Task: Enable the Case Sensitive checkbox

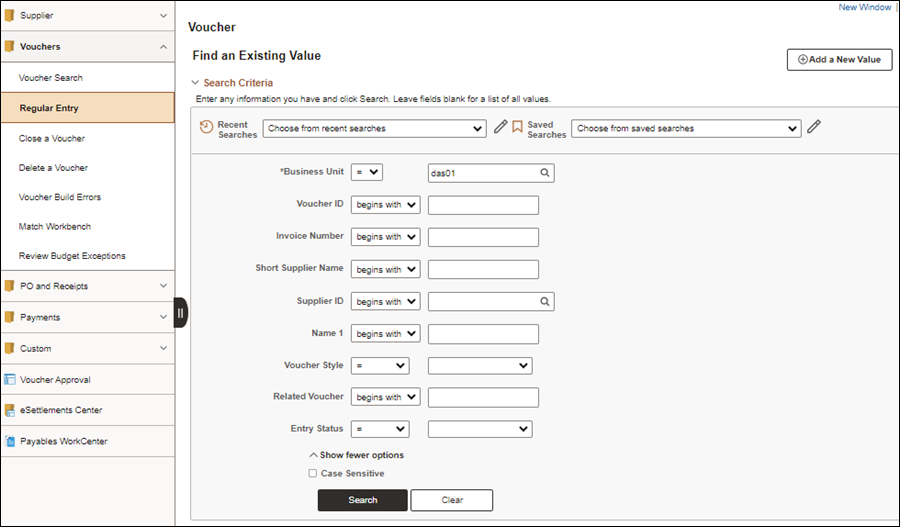Action: point(313,473)
